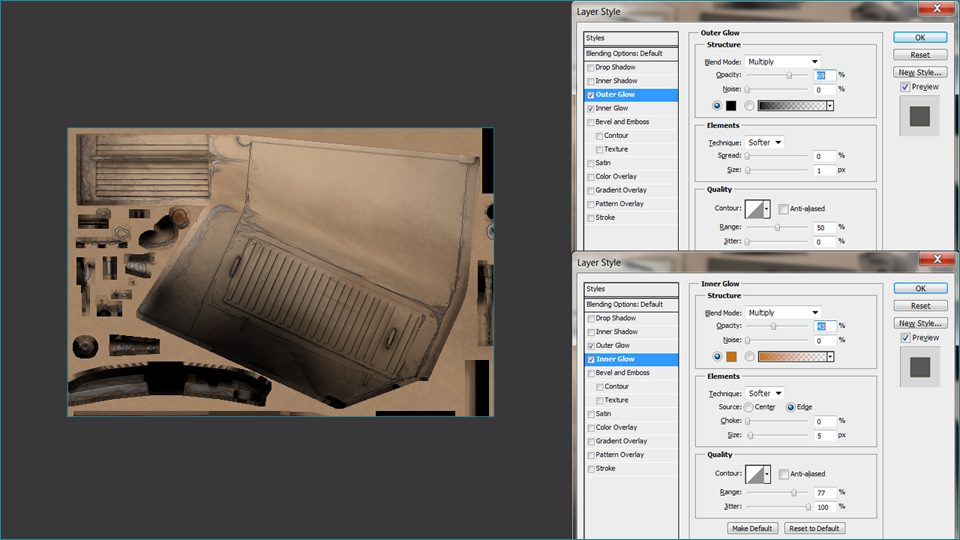This screenshot has width=960, height=540.
Task: Open Blend Mode dropdown in Inner Glow dialog
Action: click(783, 313)
